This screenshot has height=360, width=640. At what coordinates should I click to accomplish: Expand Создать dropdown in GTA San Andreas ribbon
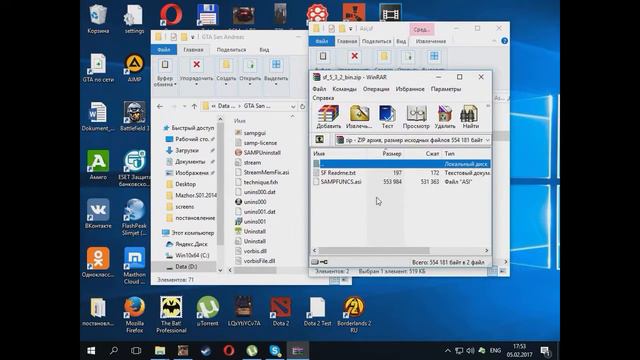click(226, 84)
